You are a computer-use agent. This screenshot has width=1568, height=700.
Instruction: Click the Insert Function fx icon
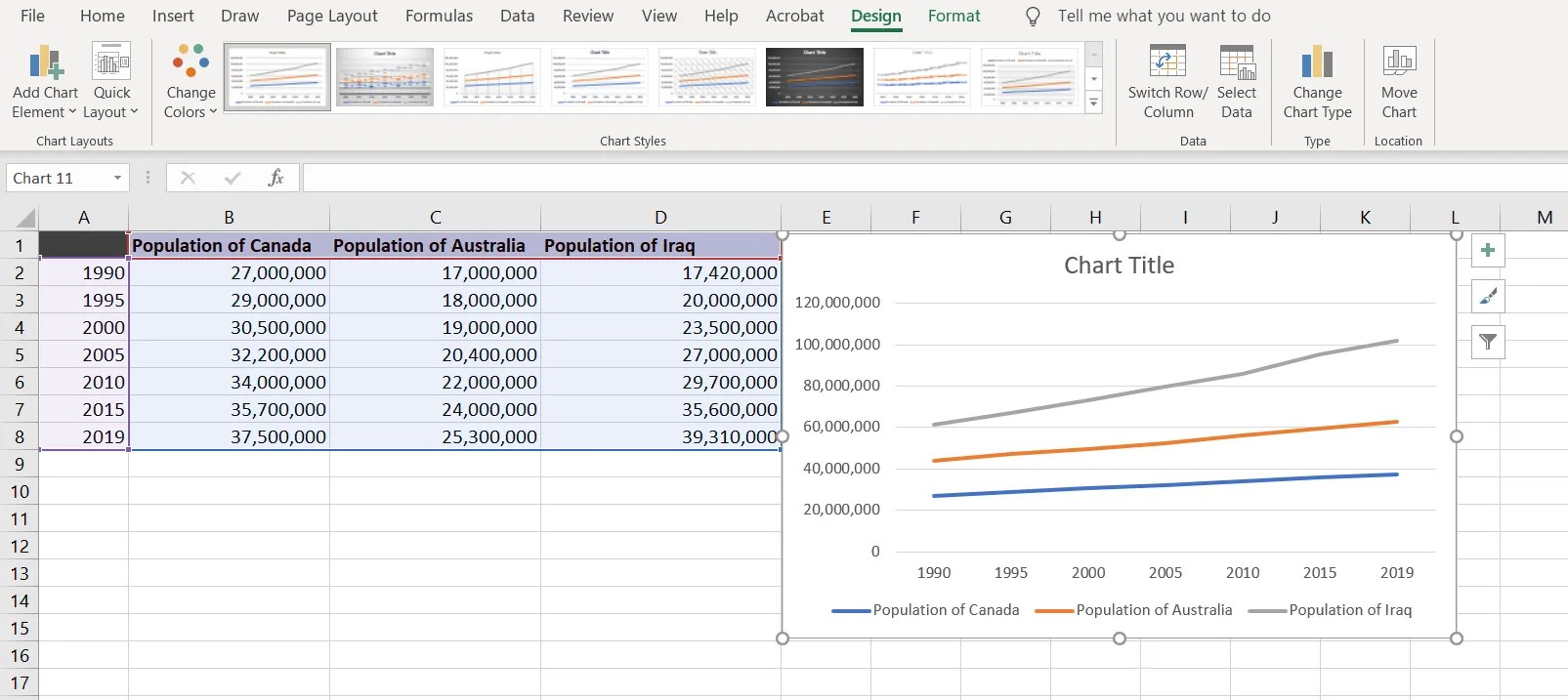[275, 178]
